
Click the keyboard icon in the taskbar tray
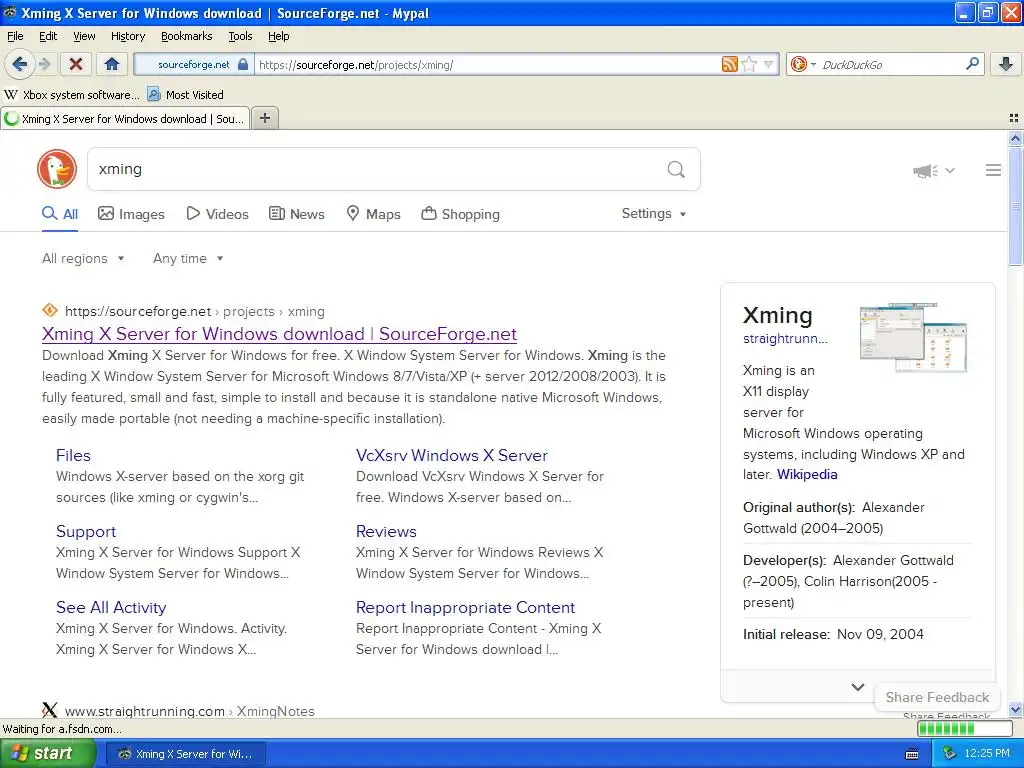pyautogui.click(x=912, y=754)
